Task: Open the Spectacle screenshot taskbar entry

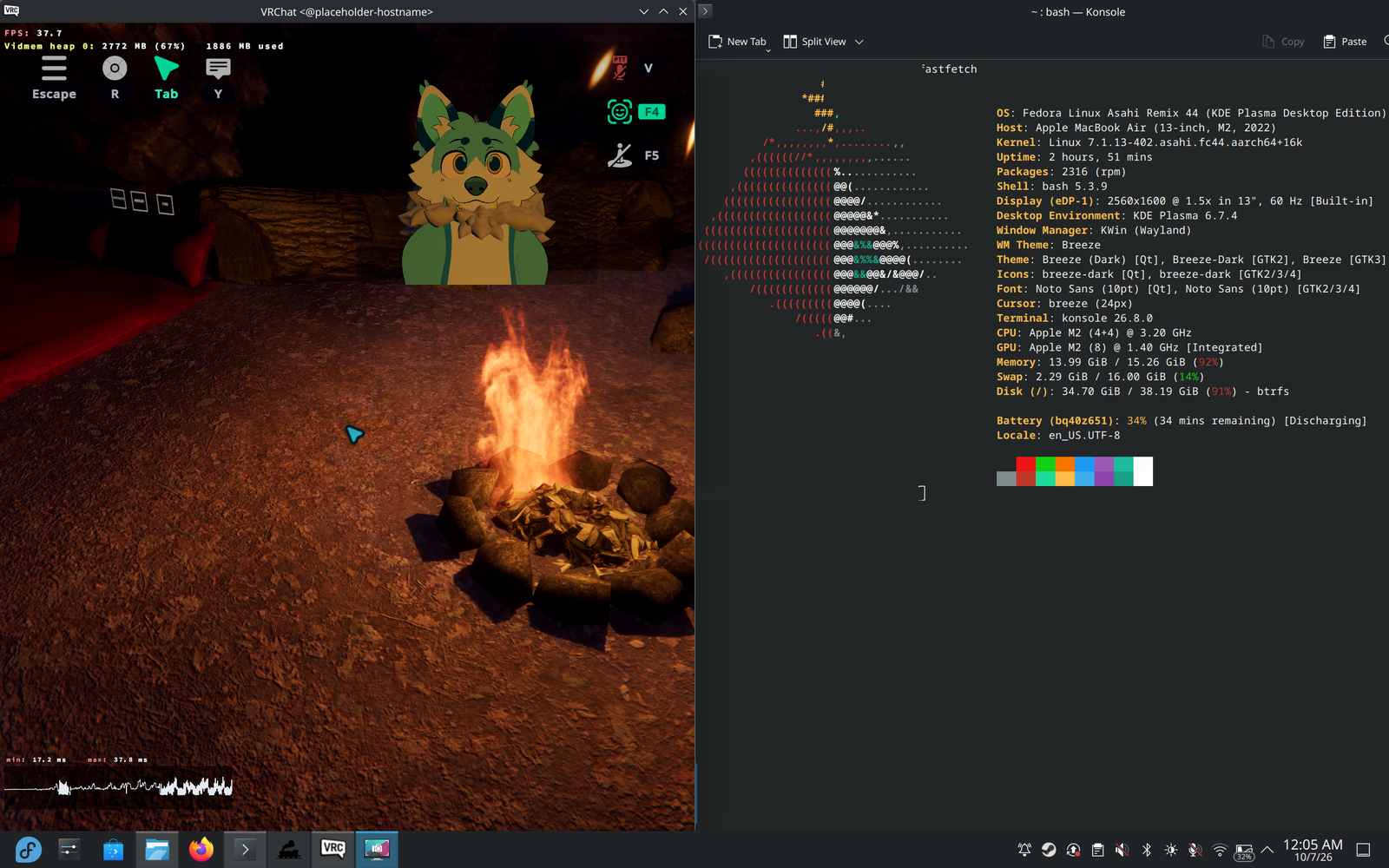Action: (377, 850)
